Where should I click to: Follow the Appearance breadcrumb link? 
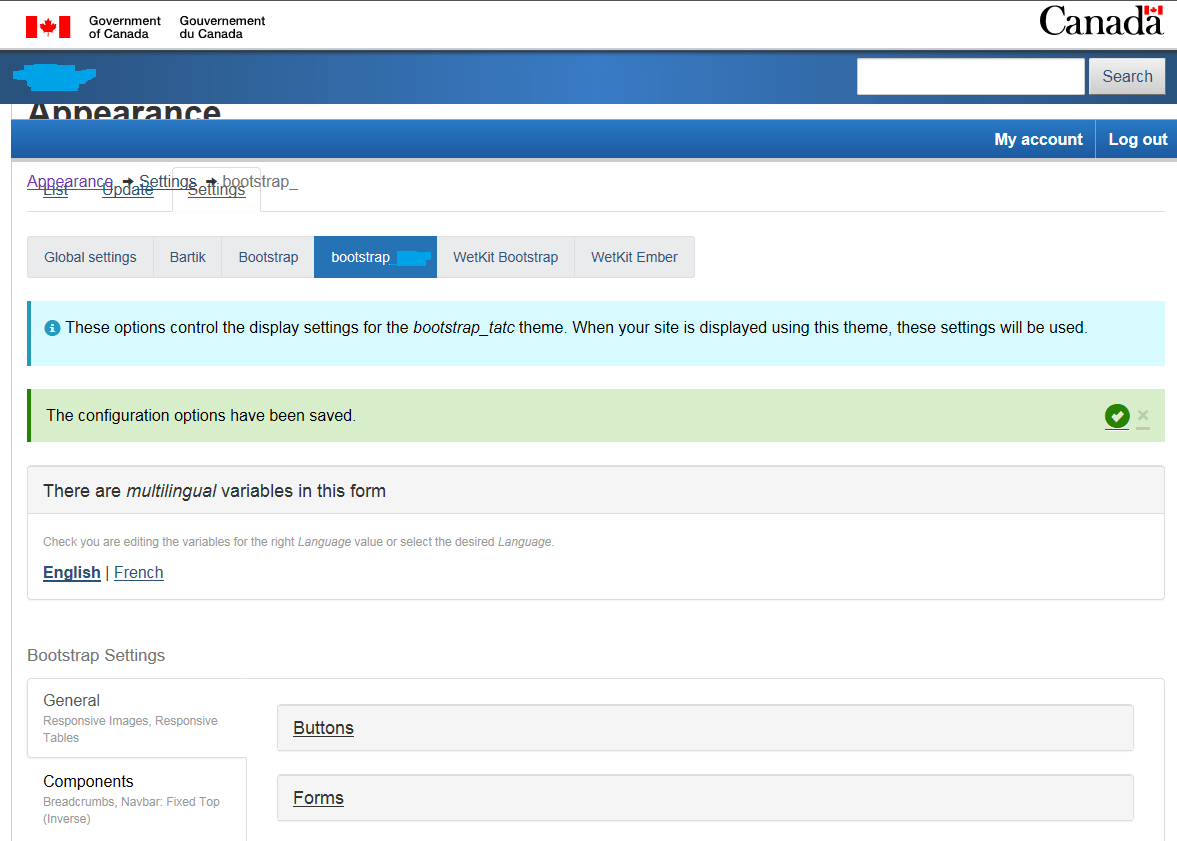pos(70,181)
